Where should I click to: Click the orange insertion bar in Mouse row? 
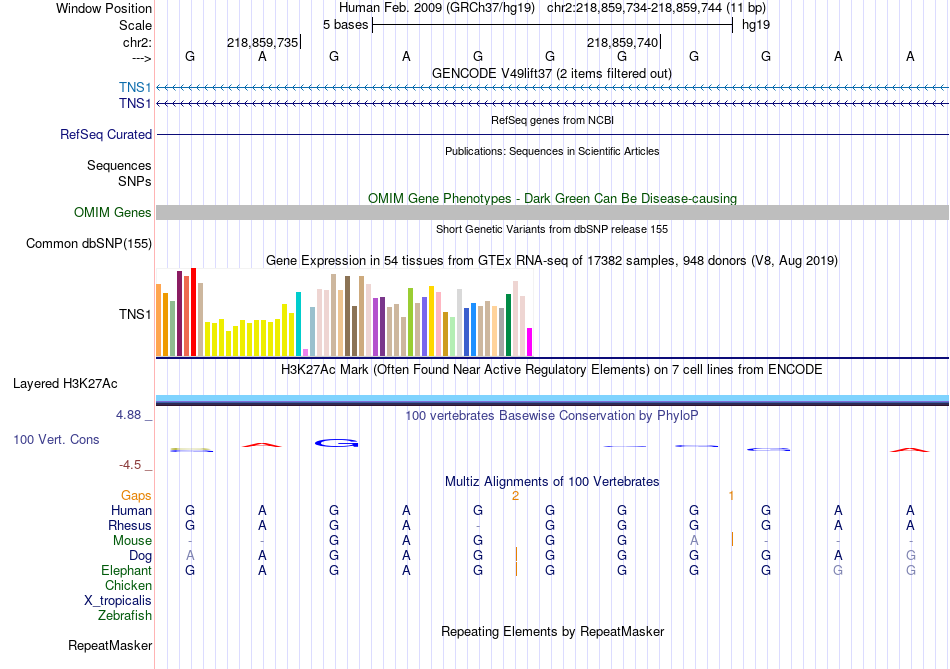tap(732, 539)
